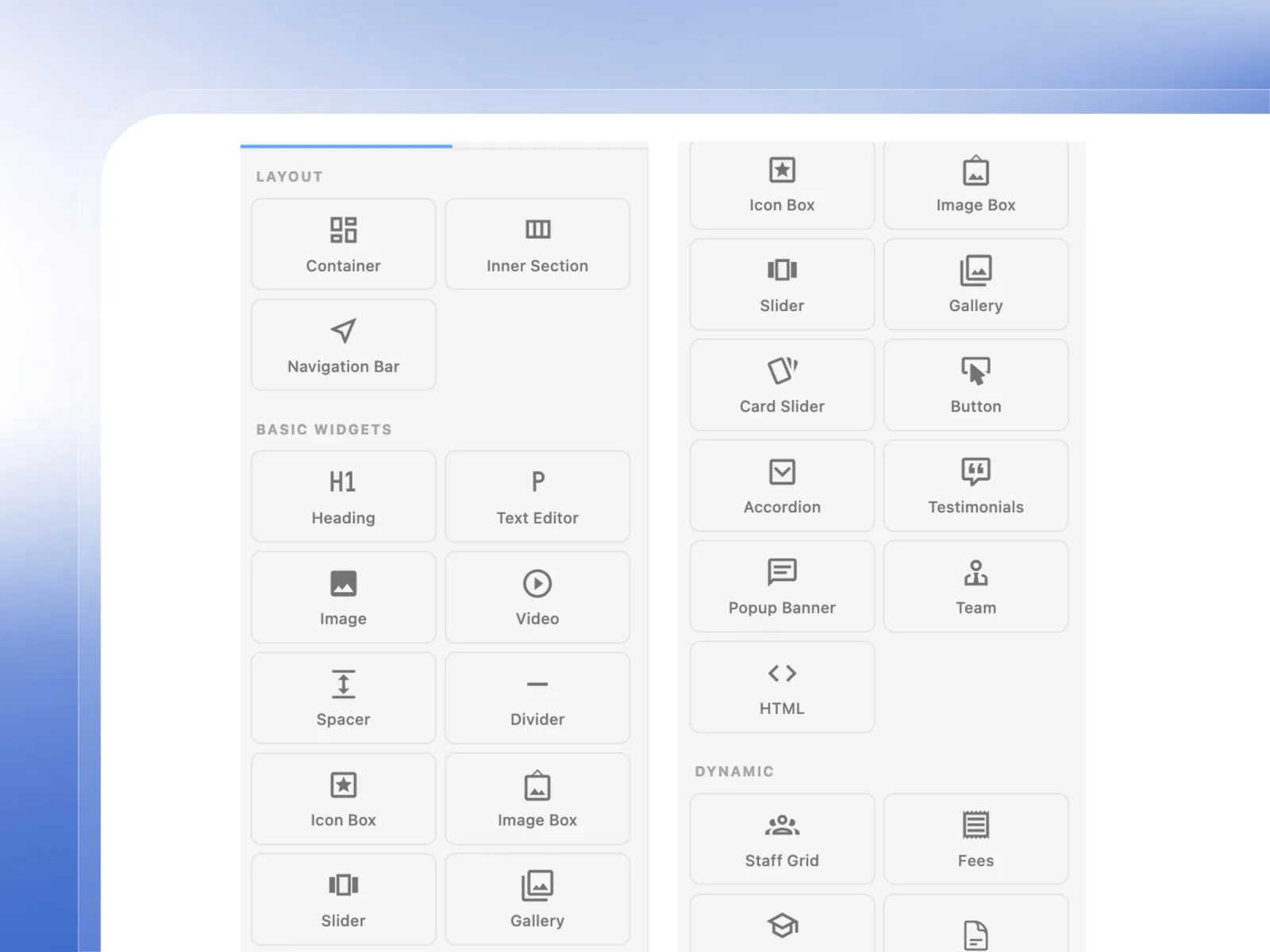This screenshot has height=952, width=1270.
Task: Click the DYNAMIC section heading
Action: [x=734, y=771]
